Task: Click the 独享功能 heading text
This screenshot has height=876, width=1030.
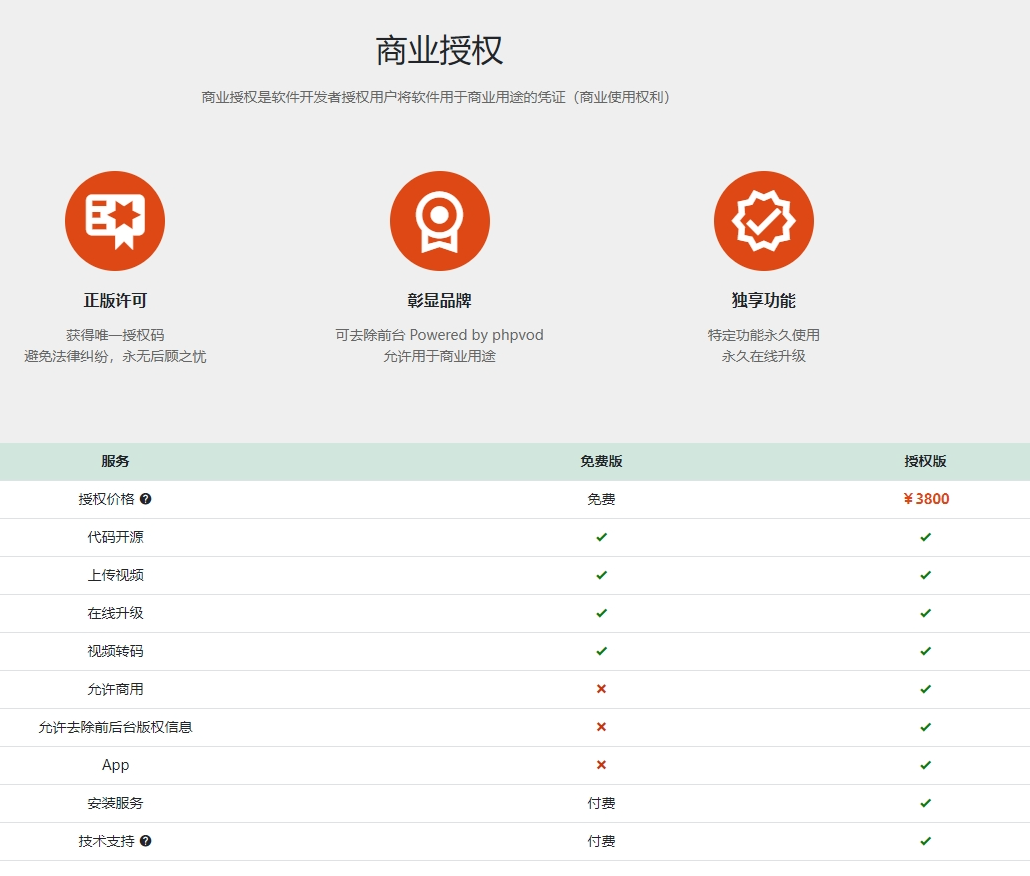Action: tap(763, 301)
